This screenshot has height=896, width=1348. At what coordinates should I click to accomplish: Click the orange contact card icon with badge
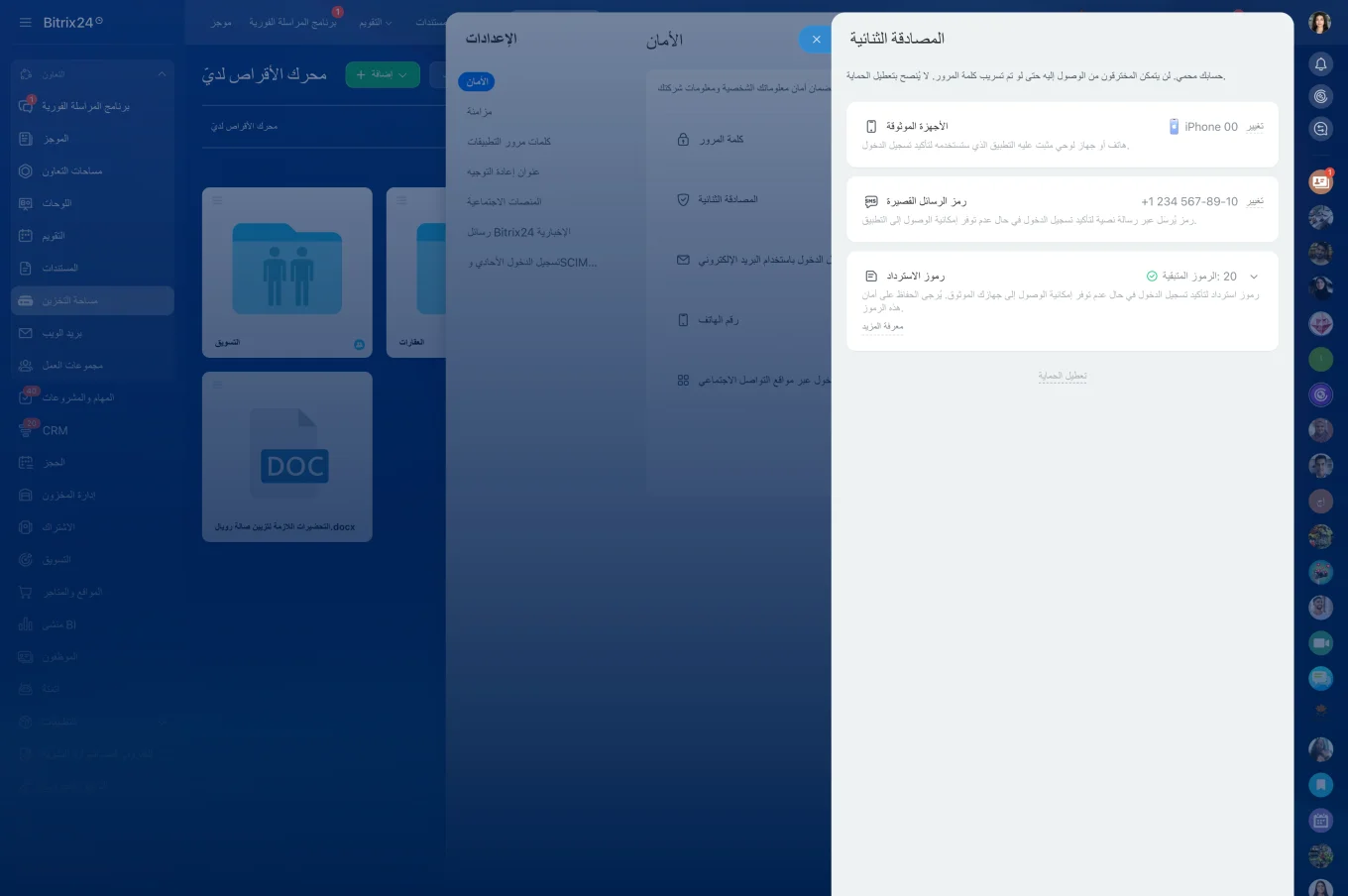click(1320, 181)
